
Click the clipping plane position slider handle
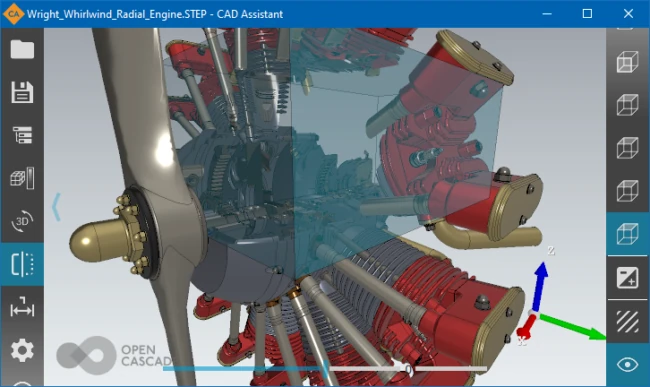click(326, 368)
